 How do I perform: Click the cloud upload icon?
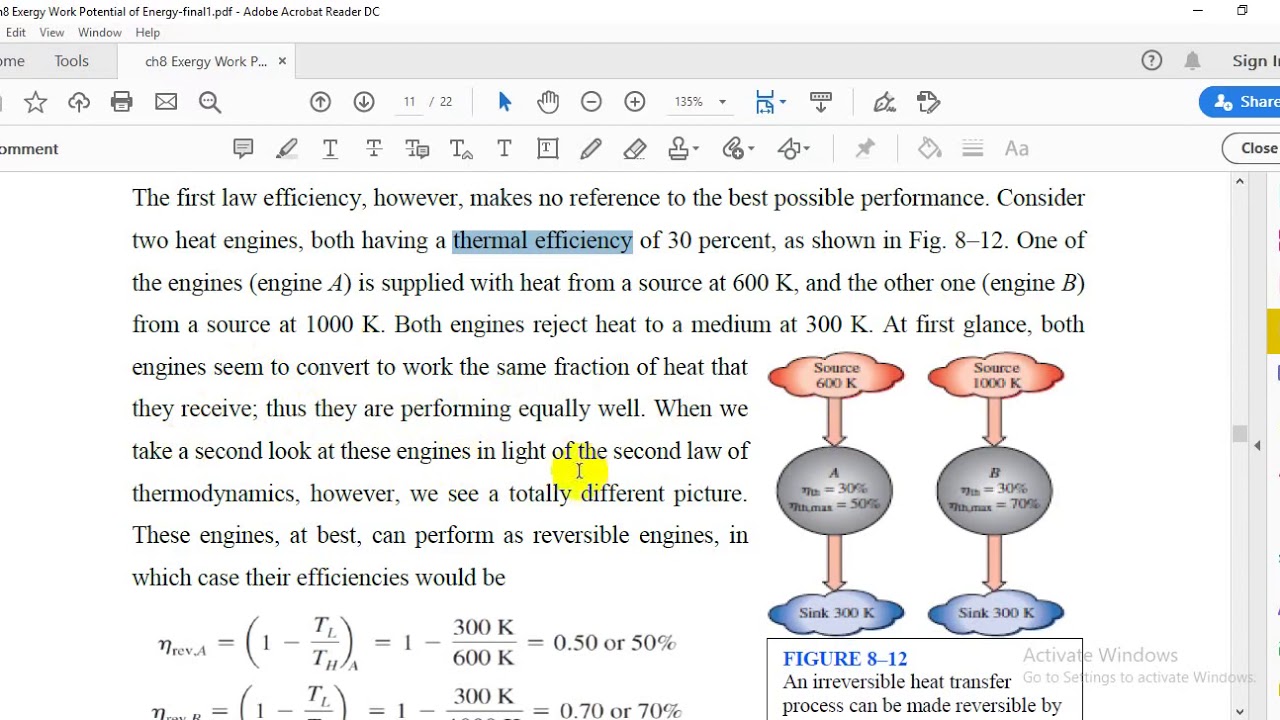click(x=79, y=102)
